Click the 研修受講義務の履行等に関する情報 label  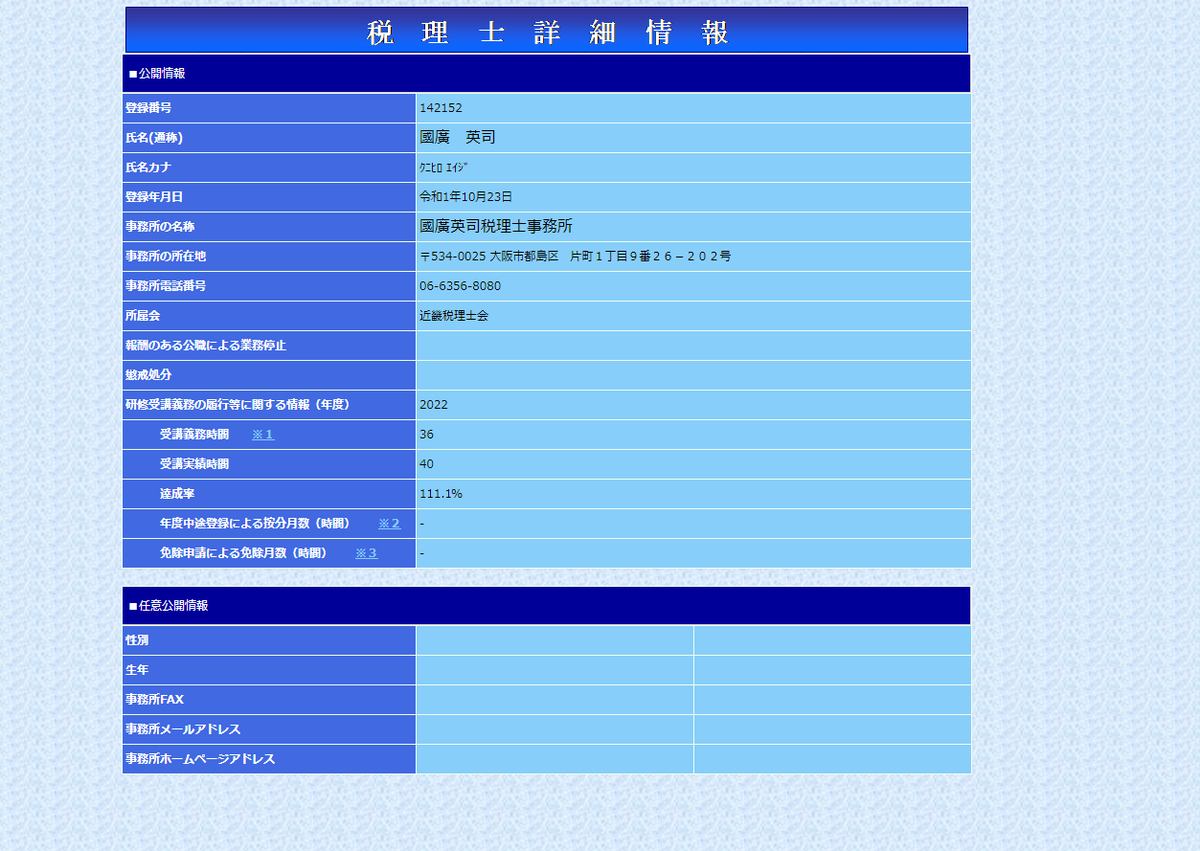pyautogui.click(x=237, y=405)
